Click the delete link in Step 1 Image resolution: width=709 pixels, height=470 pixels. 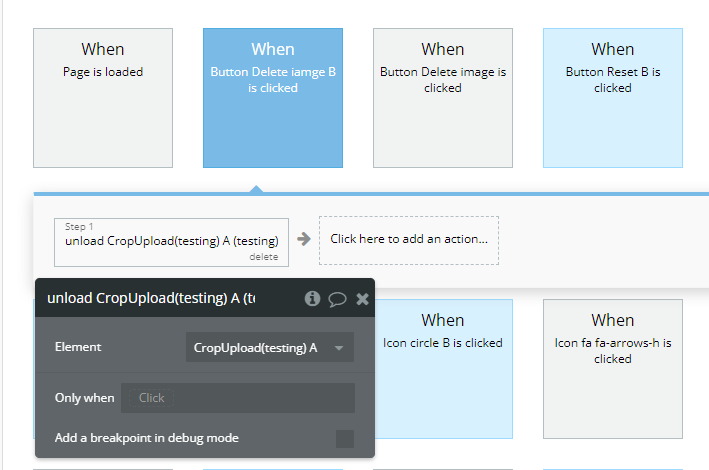[263, 257]
